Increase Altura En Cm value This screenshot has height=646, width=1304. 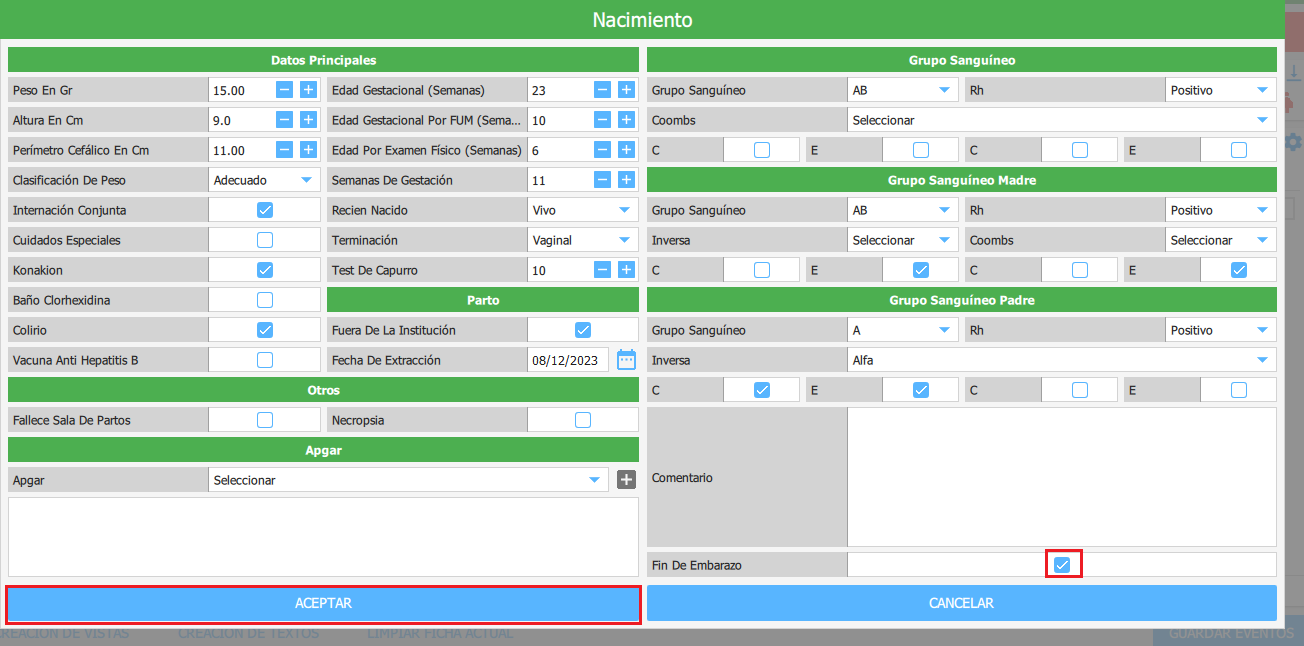pos(308,120)
